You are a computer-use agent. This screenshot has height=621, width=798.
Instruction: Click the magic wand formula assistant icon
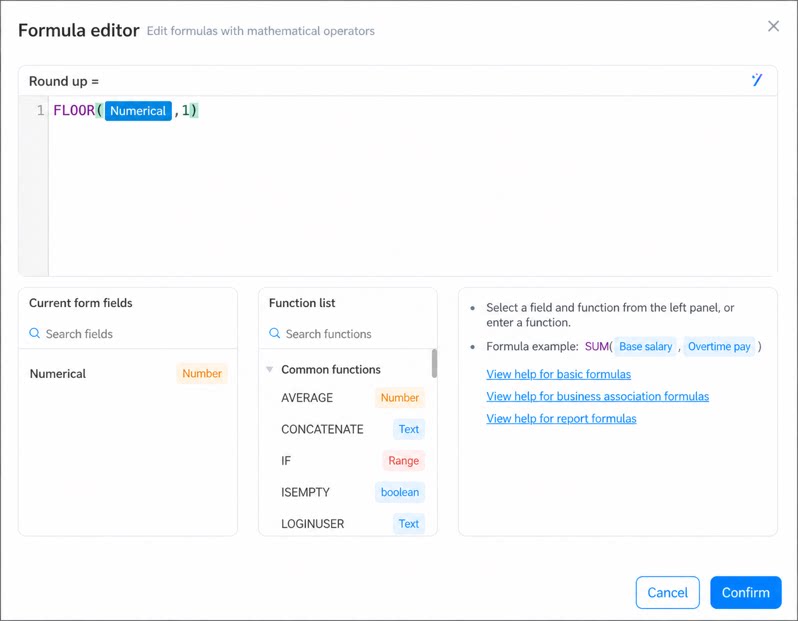(x=757, y=80)
